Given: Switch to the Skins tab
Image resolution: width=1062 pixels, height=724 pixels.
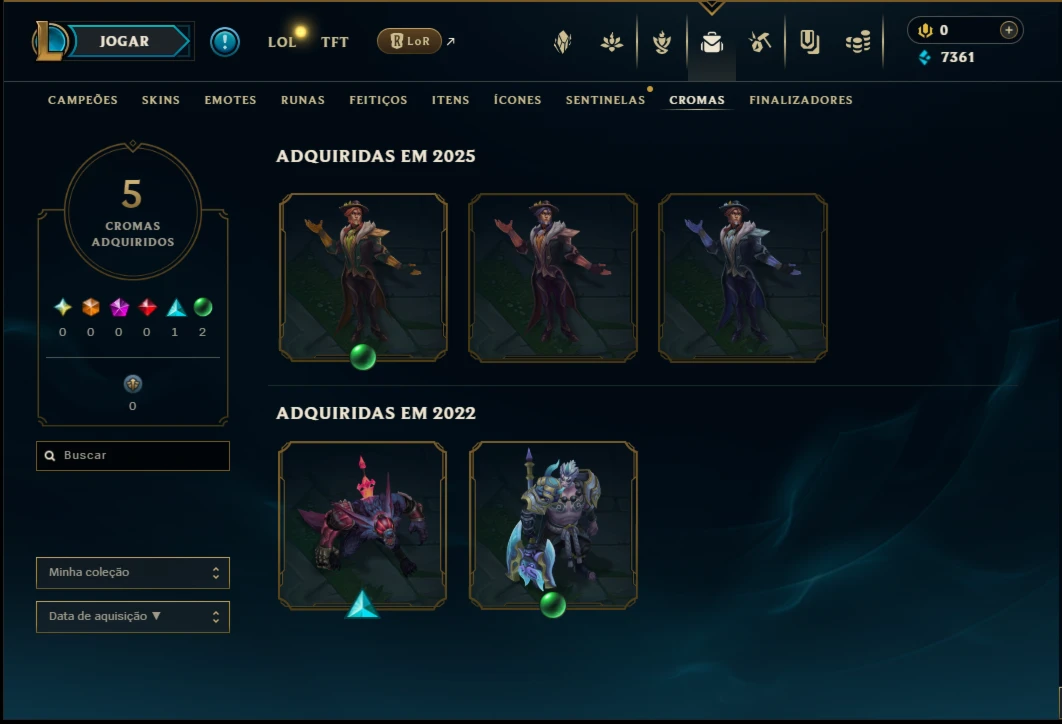Looking at the screenshot, I should point(161,100).
